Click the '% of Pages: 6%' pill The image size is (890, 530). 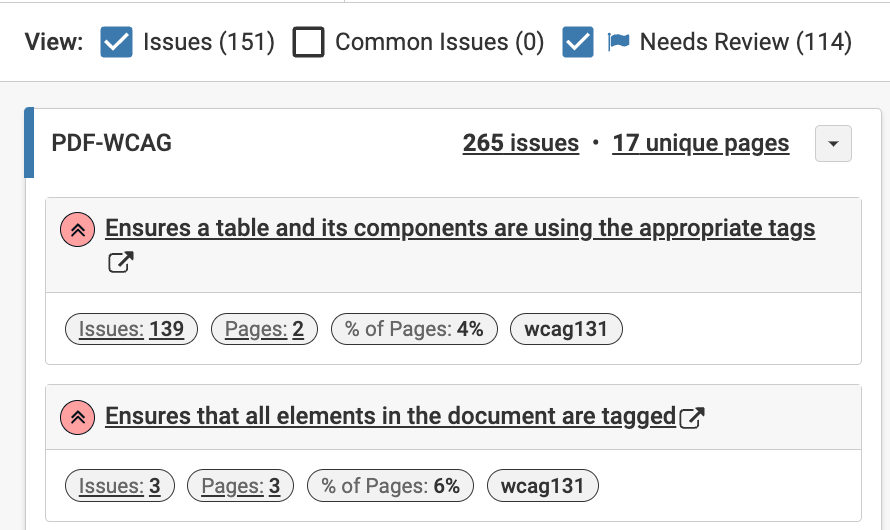point(390,487)
